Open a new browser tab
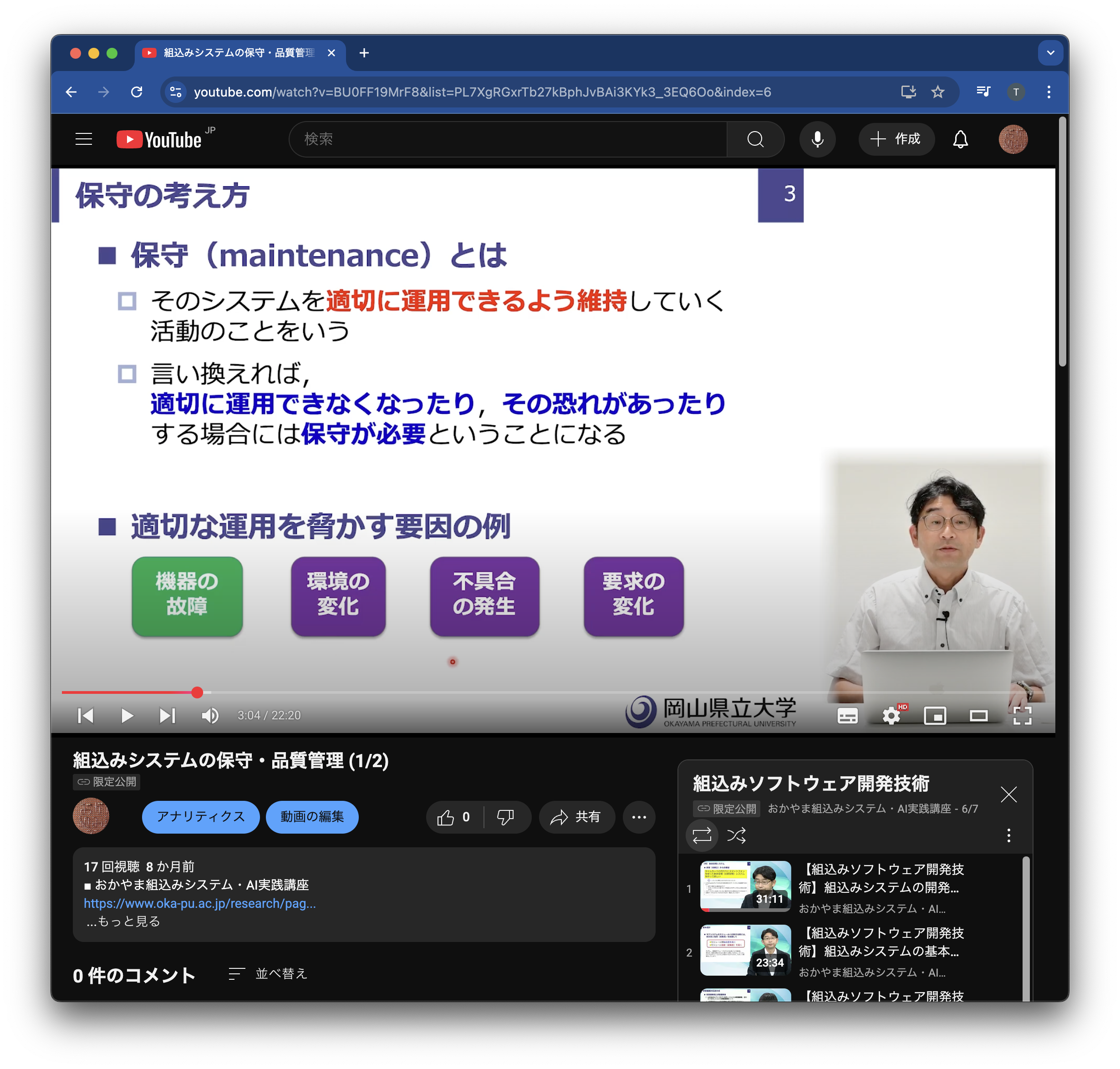Screen dimensions: 1120x1069 pos(364,53)
